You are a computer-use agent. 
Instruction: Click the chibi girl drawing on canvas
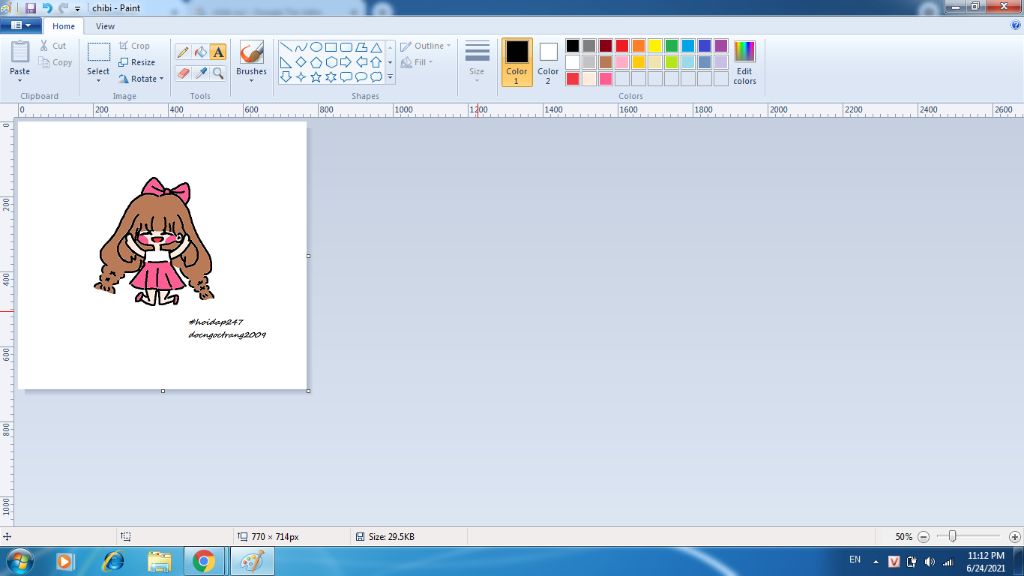[x=155, y=242]
